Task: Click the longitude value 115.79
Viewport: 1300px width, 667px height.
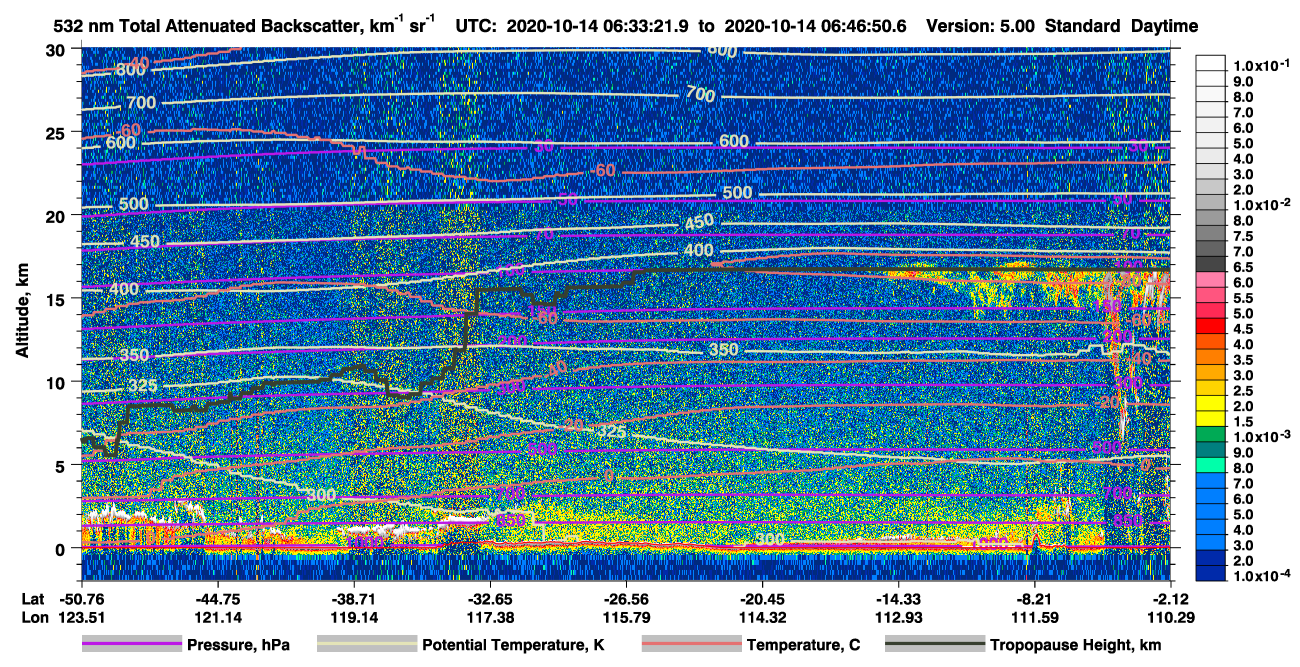Action: coord(625,618)
